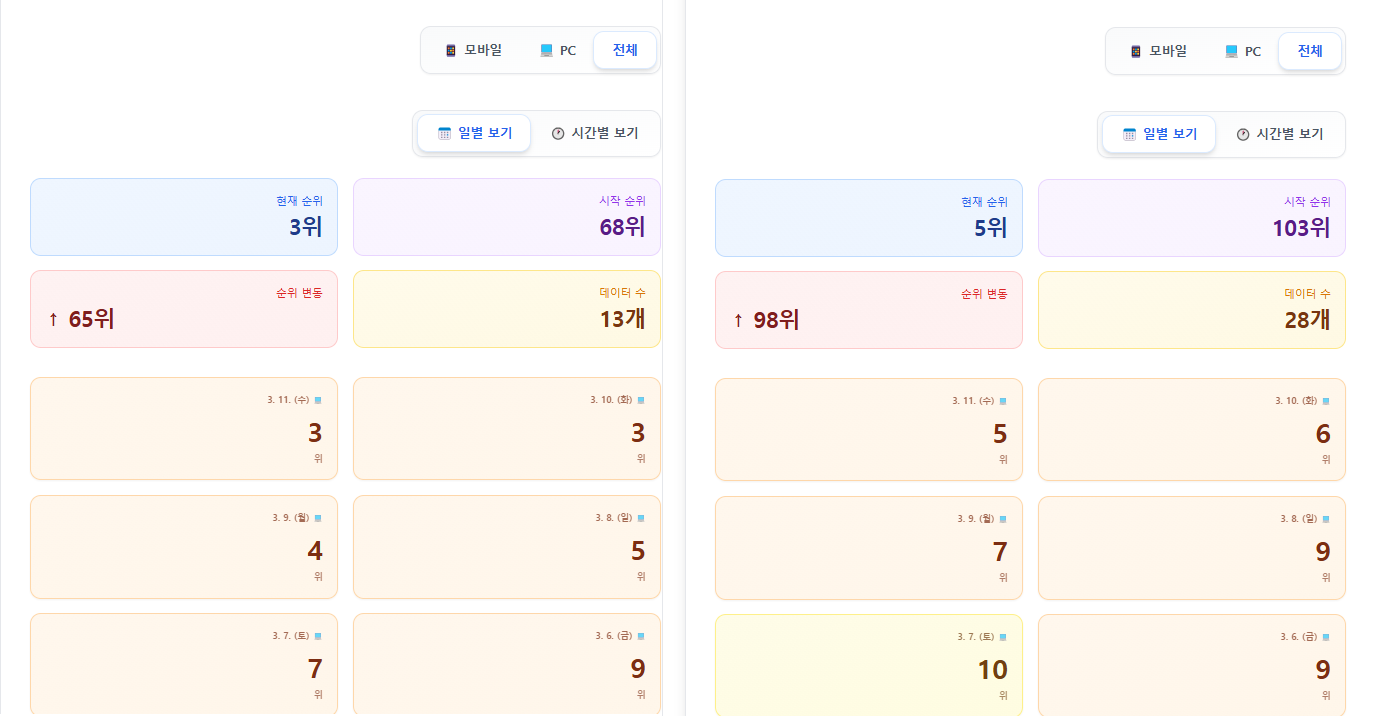This screenshot has width=1375, height=716.
Task: Open the 모바일 tab in the right panel
Action: tap(1159, 51)
